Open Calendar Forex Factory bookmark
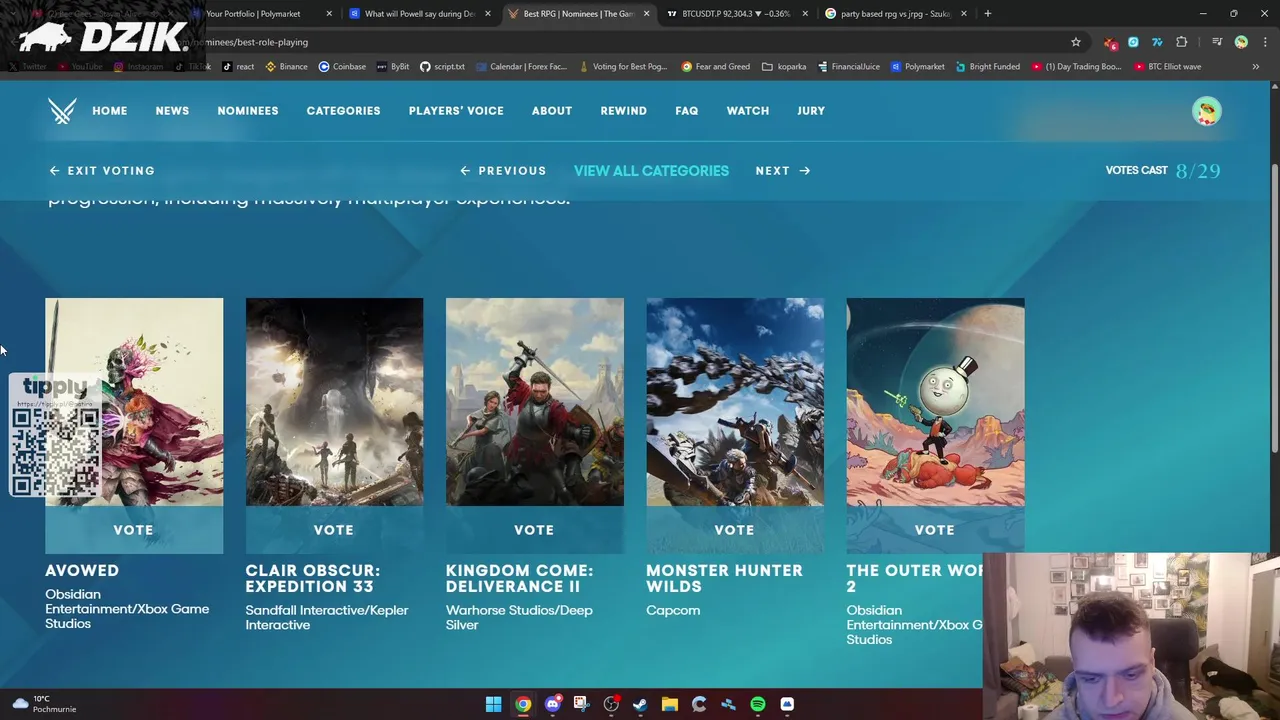 point(521,67)
